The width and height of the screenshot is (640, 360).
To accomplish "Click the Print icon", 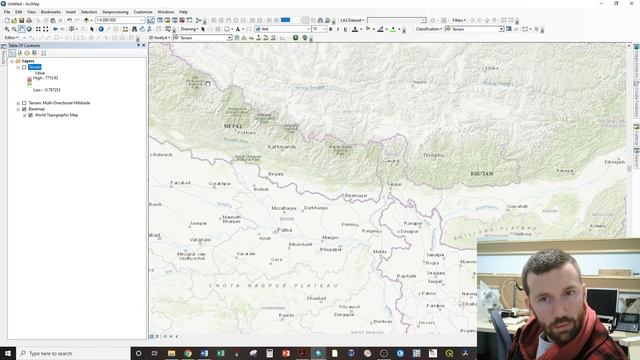I will click(29, 20).
